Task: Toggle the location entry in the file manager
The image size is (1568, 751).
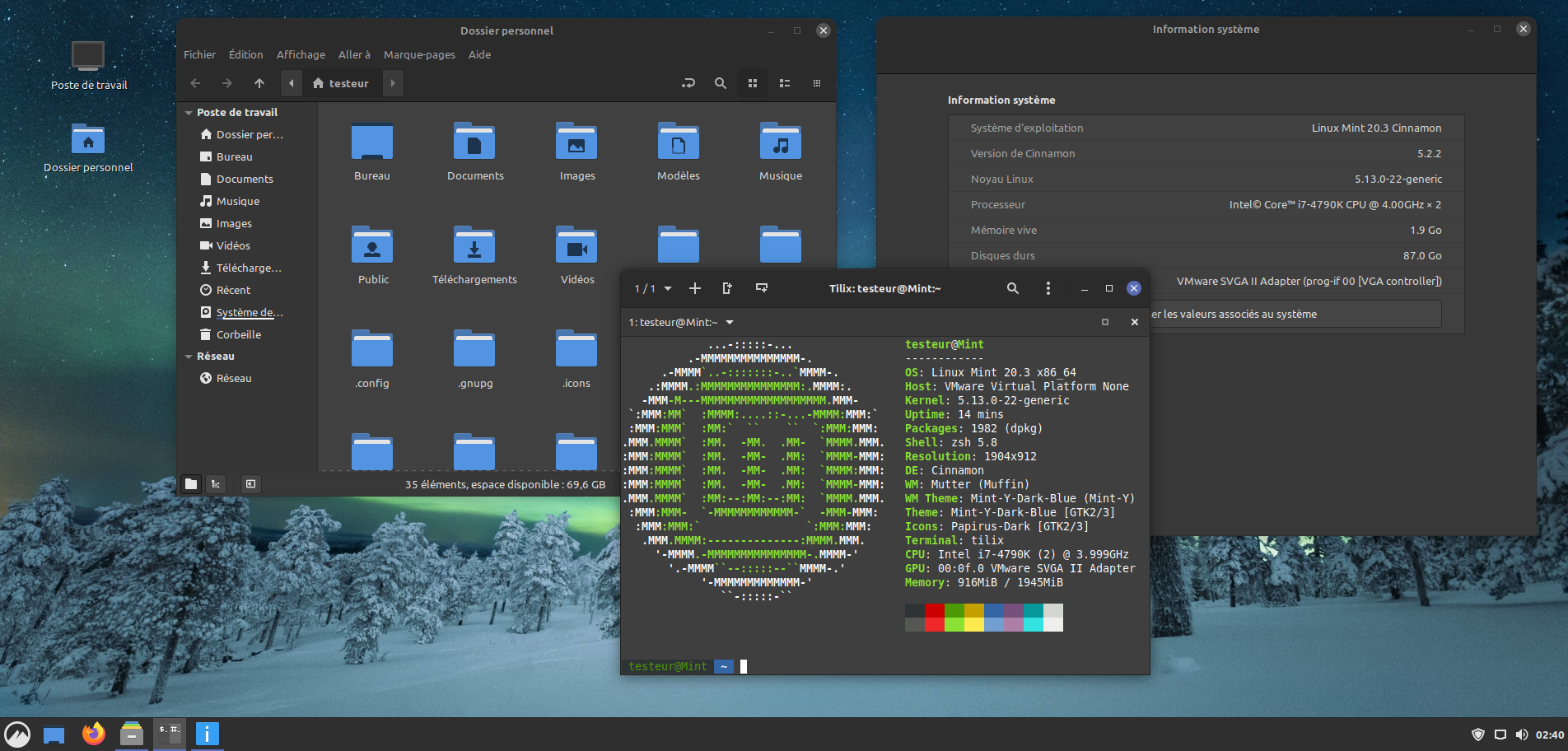Action: pyautogui.click(x=688, y=83)
